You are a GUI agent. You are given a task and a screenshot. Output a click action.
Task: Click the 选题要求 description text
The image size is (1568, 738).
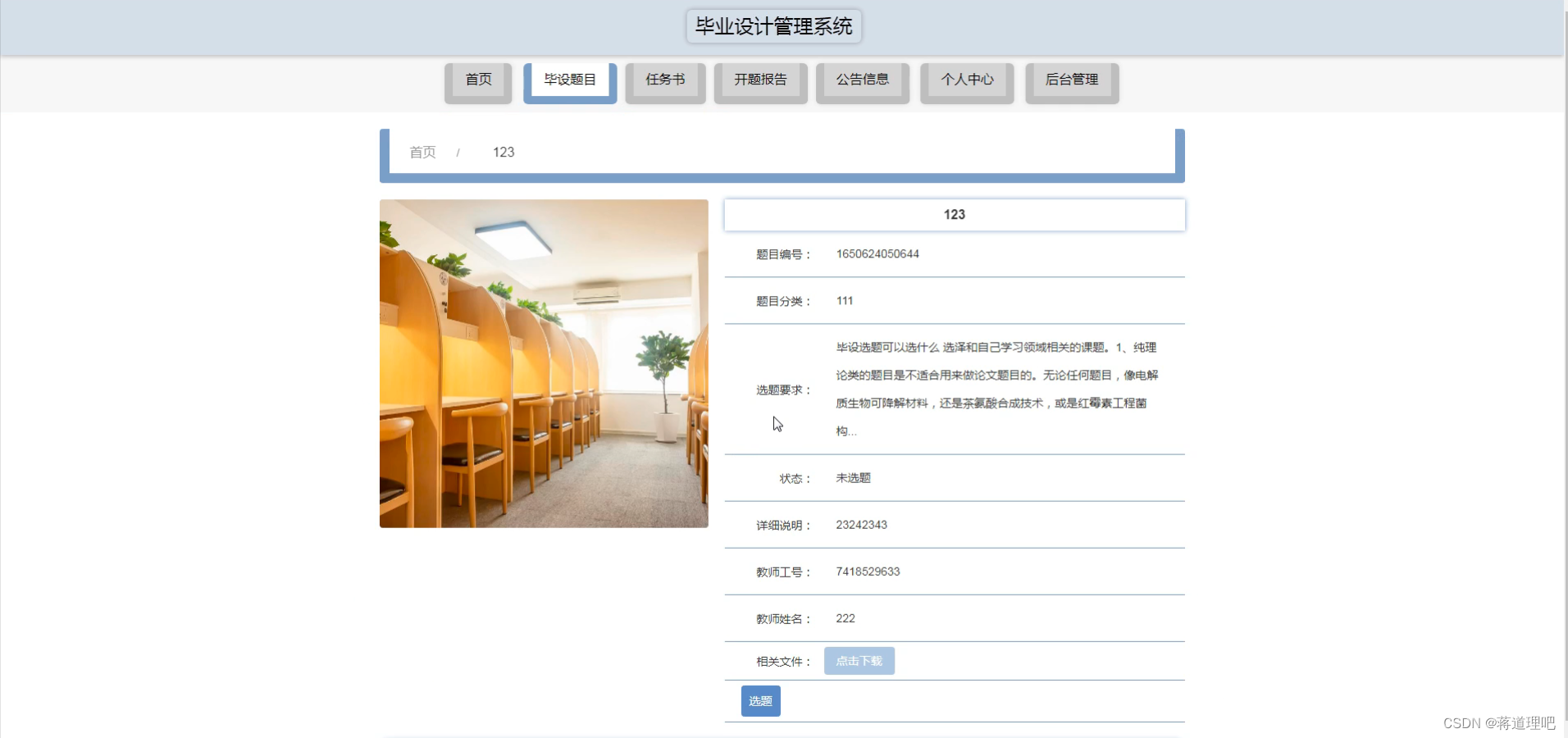coord(994,389)
